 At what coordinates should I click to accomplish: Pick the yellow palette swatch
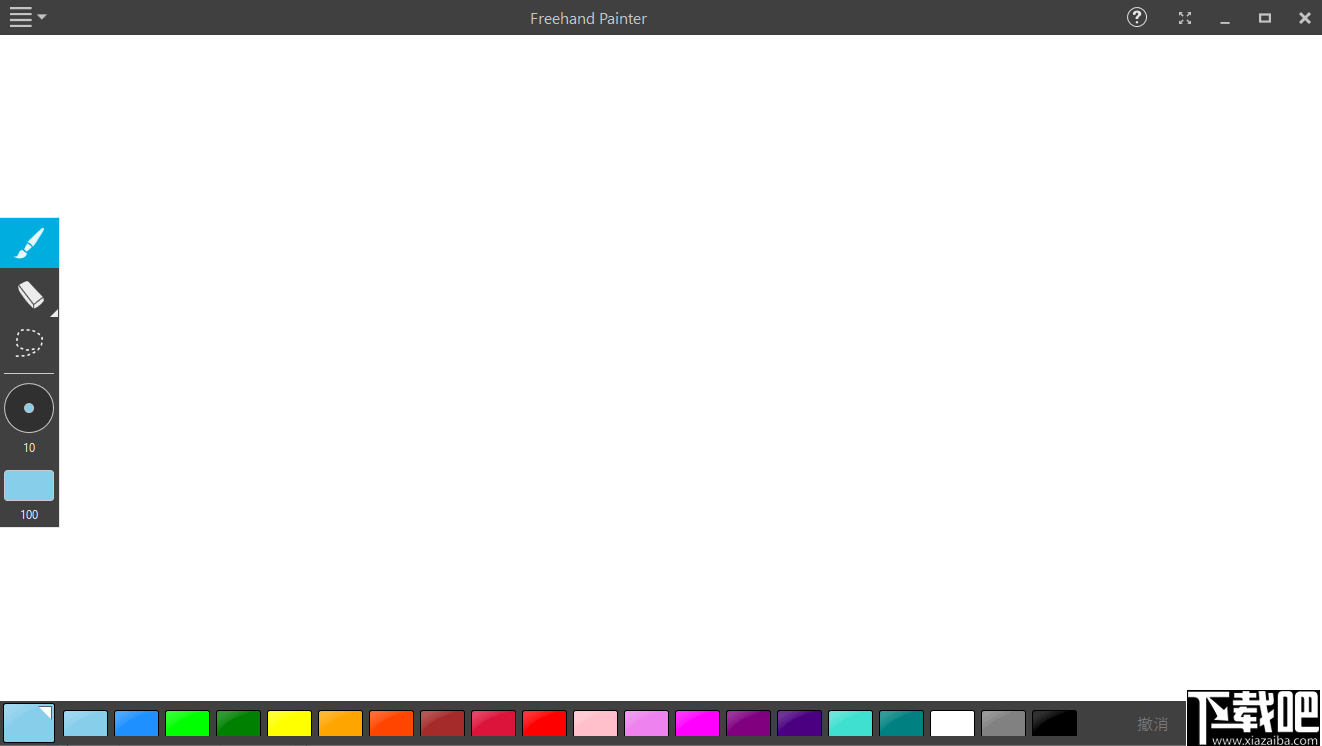pyautogui.click(x=290, y=723)
